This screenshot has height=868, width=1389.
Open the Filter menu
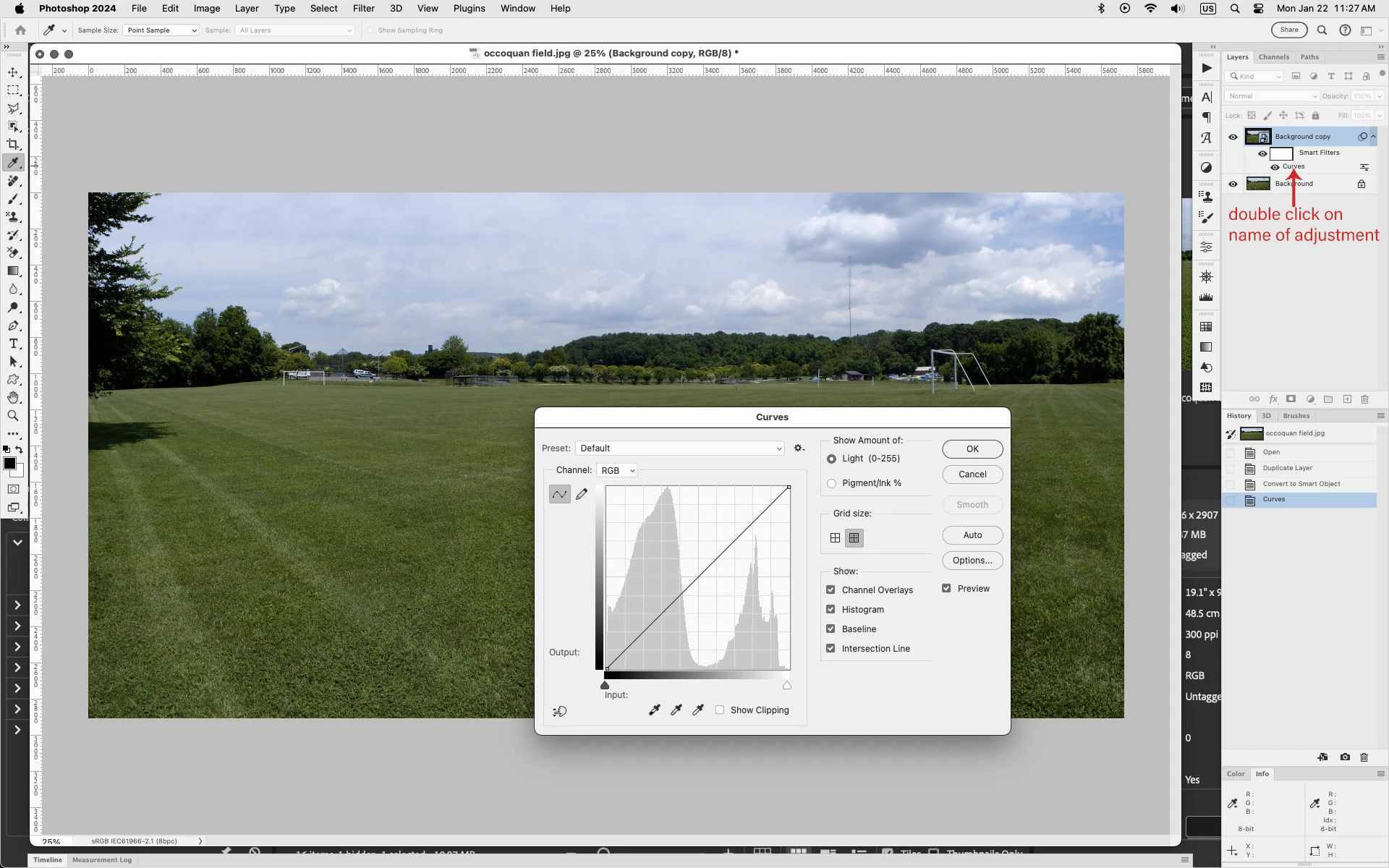tap(363, 9)
